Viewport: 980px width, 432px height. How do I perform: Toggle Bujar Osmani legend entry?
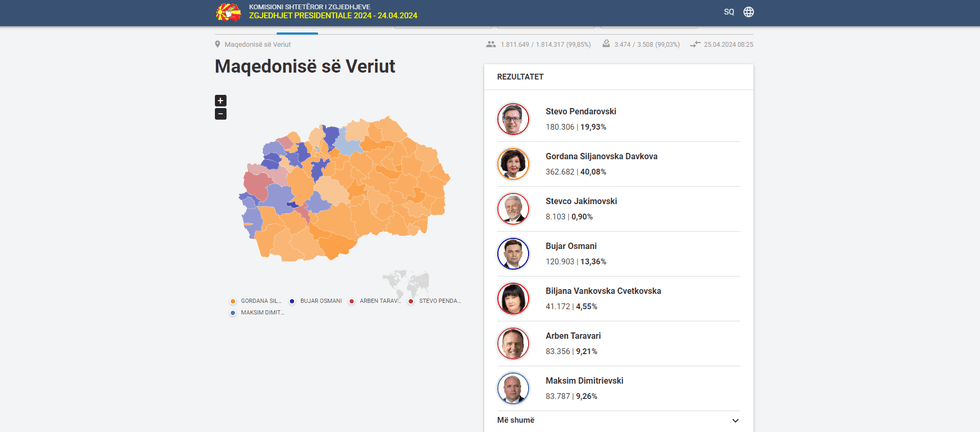[316, 301]
